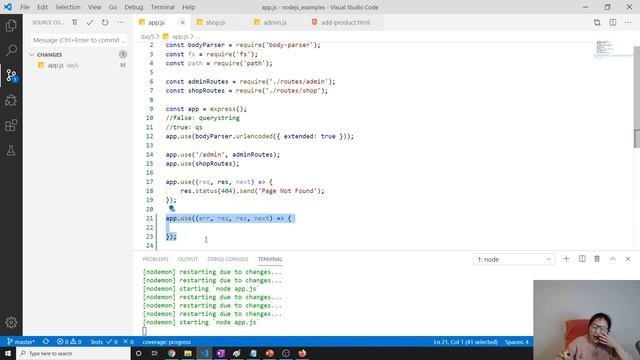Screen dimensions: 640x360
Task: Open Source Control more actions ellipsis
Action: click(x=120, y=22)
